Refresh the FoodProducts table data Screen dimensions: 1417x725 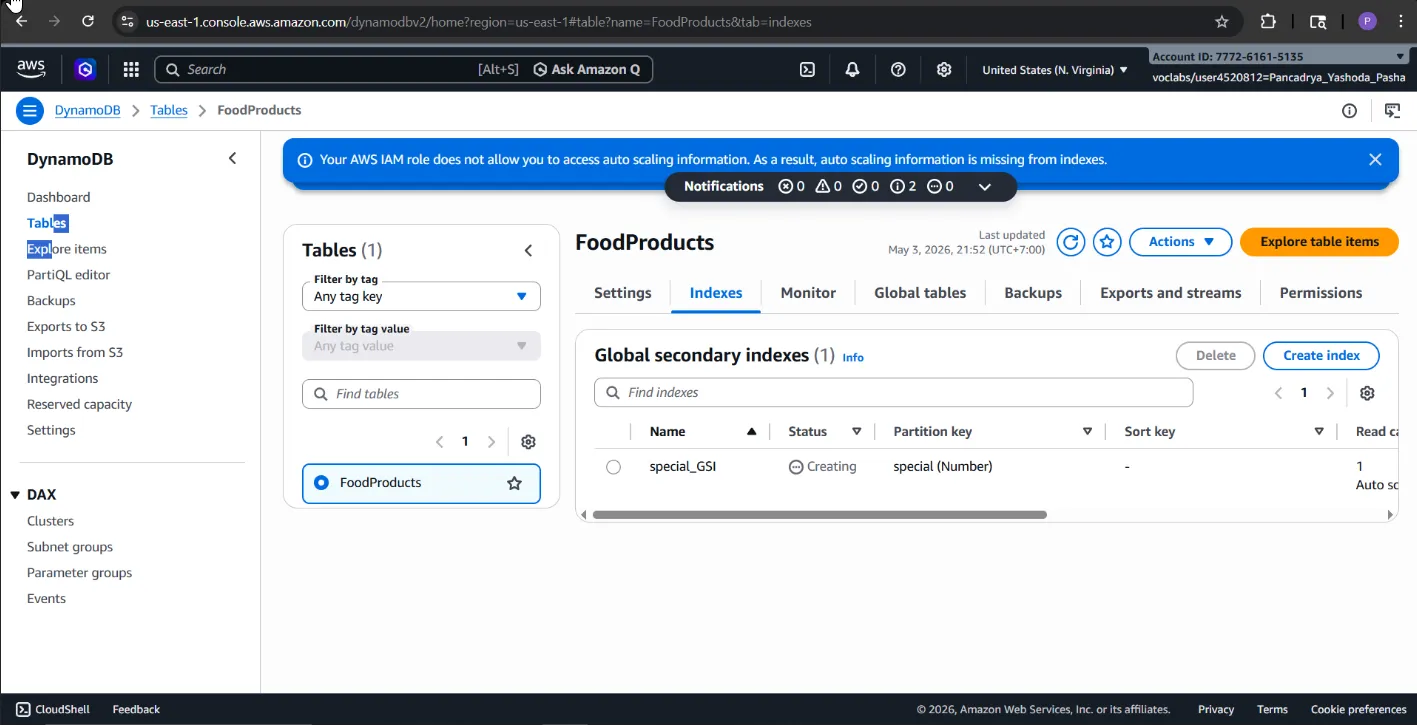click(1071, 241)
